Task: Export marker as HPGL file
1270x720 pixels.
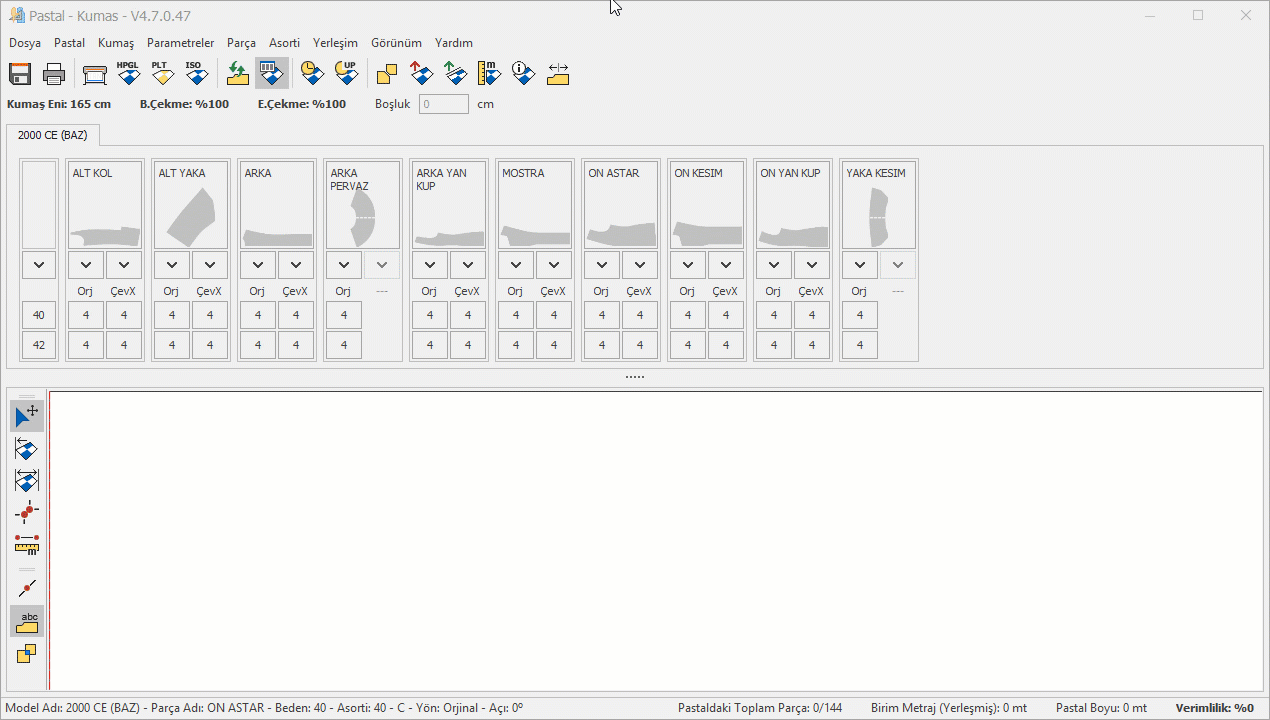Action: tap(128, 73)
